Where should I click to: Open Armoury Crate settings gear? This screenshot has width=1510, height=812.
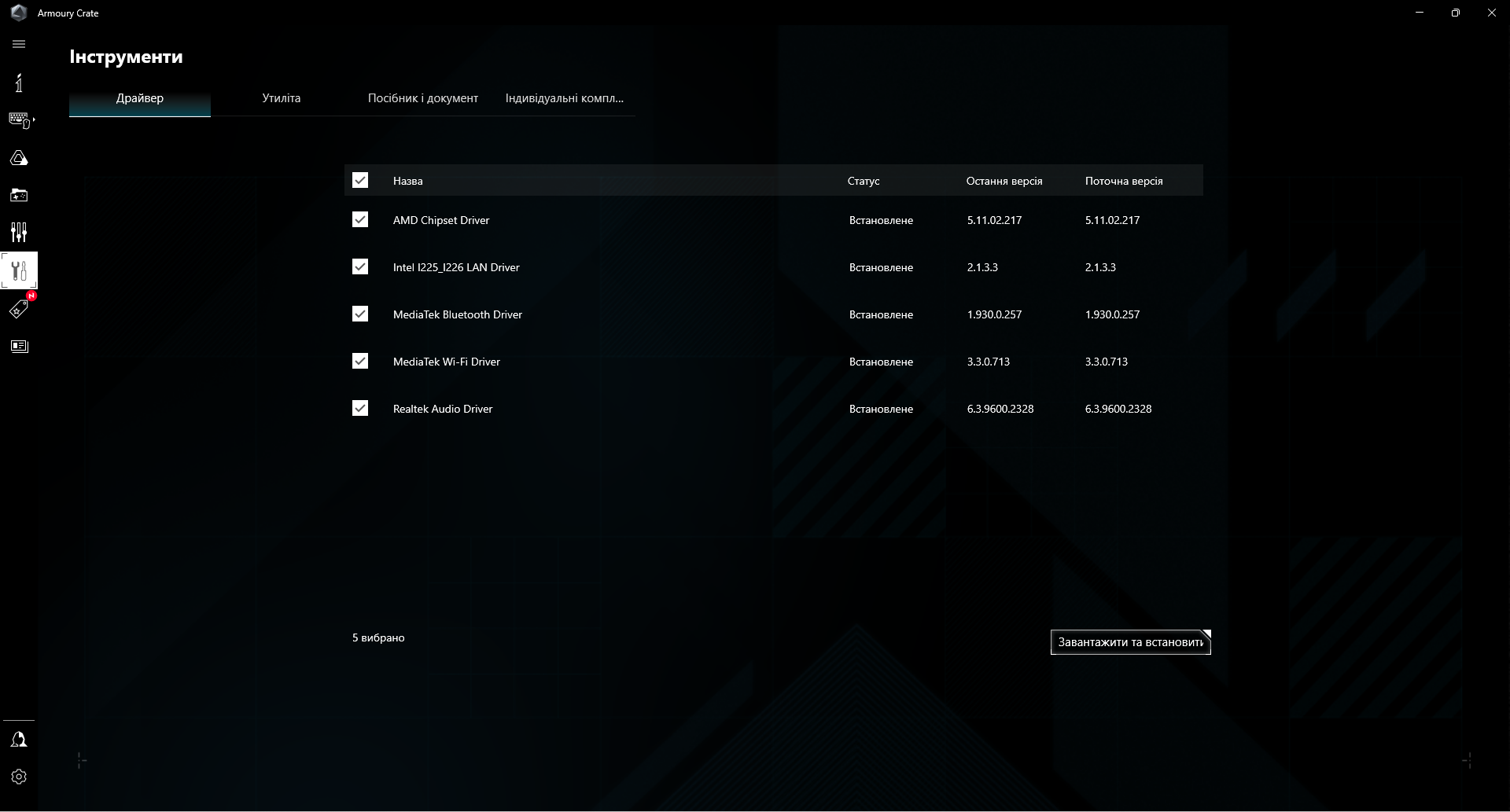(19, 777)
